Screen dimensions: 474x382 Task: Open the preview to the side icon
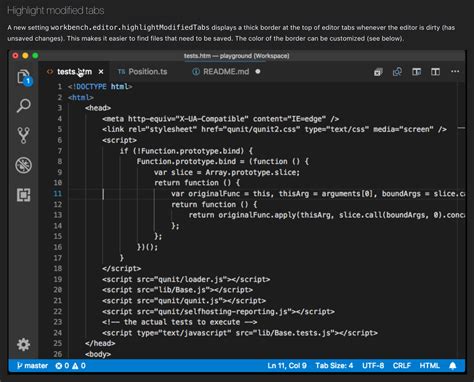point(416,72)
